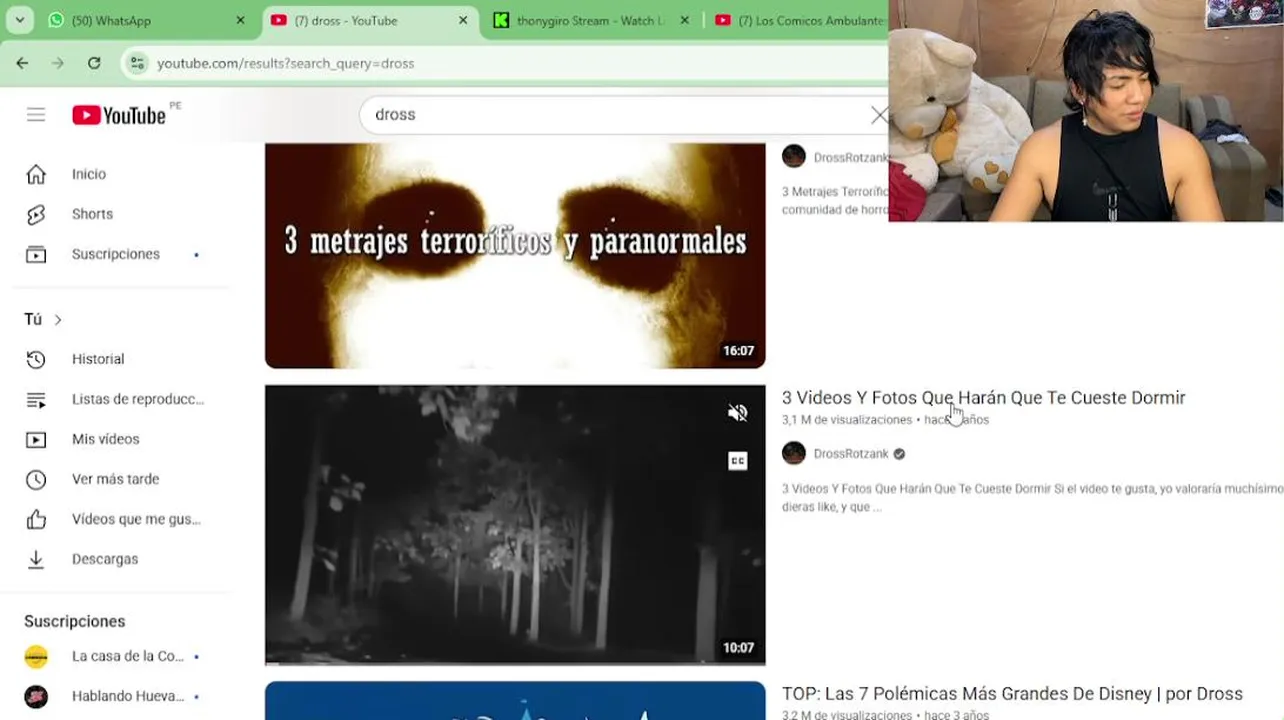The width and height of the screenshot is (1284, 720).
Task: Go to the YouTube logo home
Action: click(119, 115)
